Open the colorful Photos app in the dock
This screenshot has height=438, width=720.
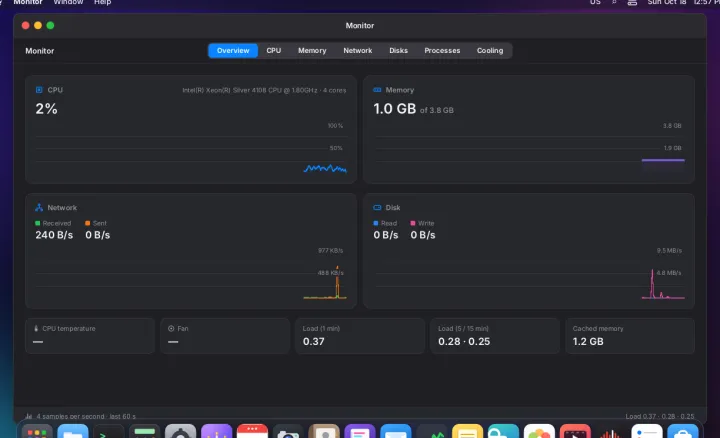pyautogui.click(x=539, y=432)
